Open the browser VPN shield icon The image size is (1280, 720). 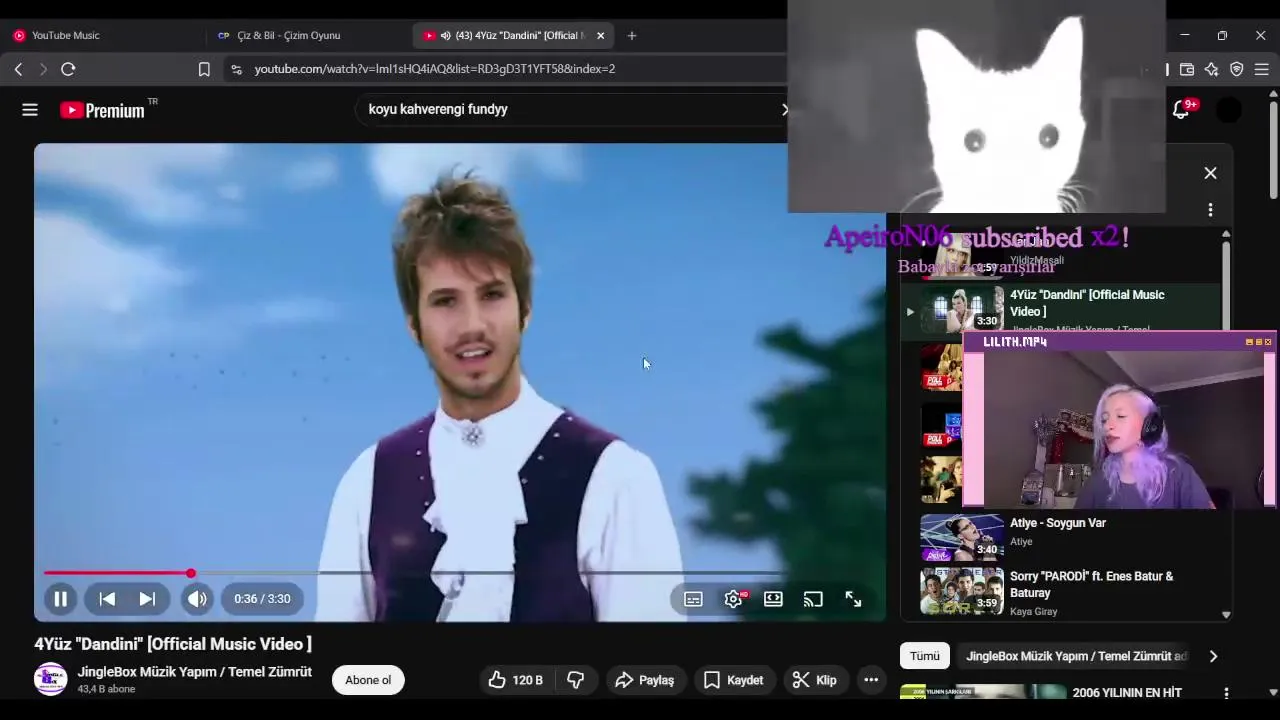[1237, 69]
